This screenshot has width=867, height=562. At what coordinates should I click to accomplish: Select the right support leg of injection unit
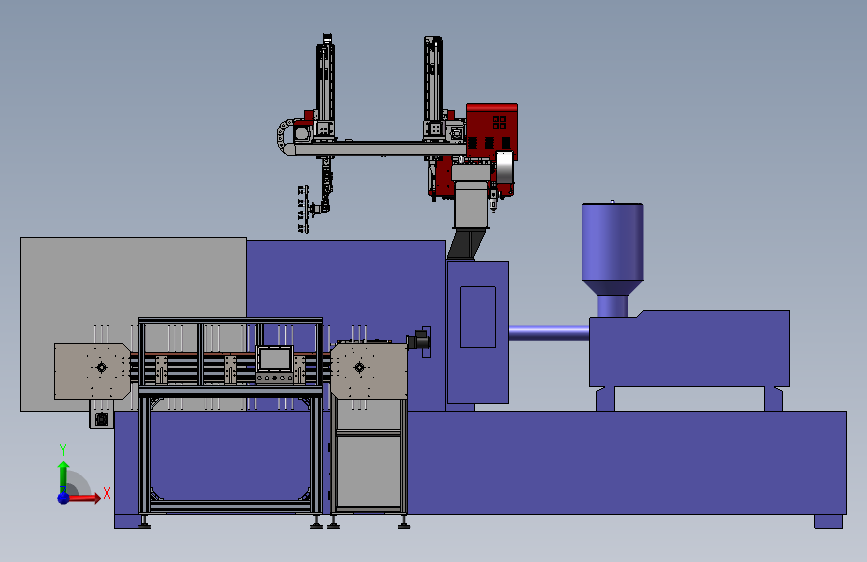(x=774, y=399)
